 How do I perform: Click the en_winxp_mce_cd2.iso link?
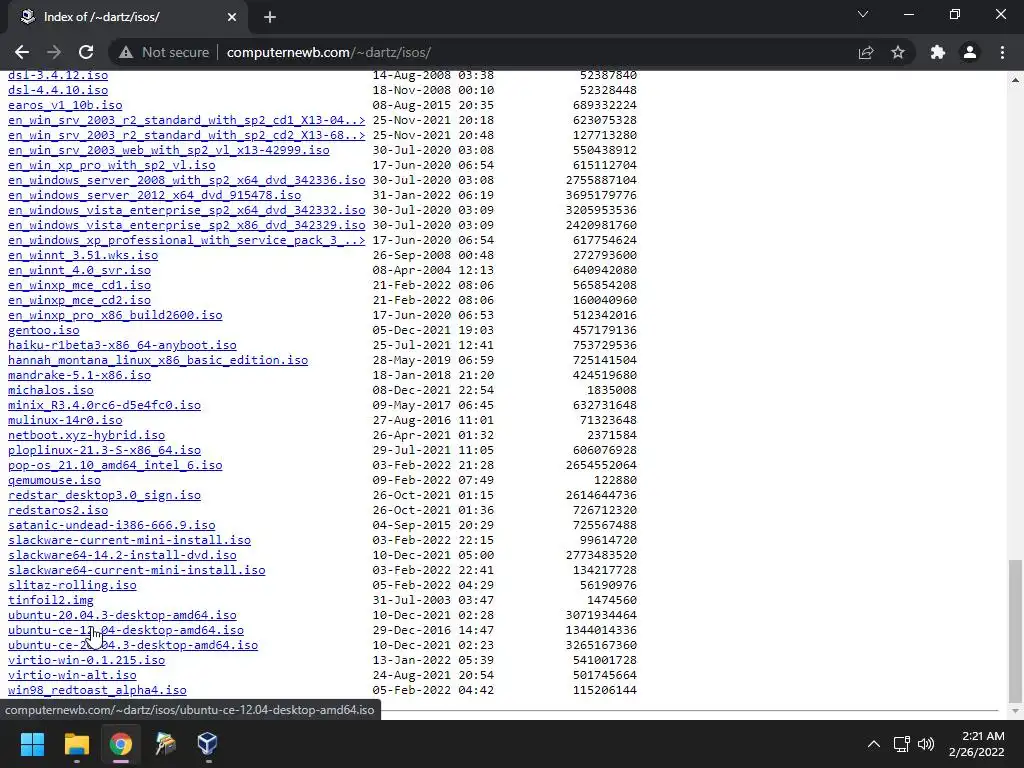coord(80,300)
